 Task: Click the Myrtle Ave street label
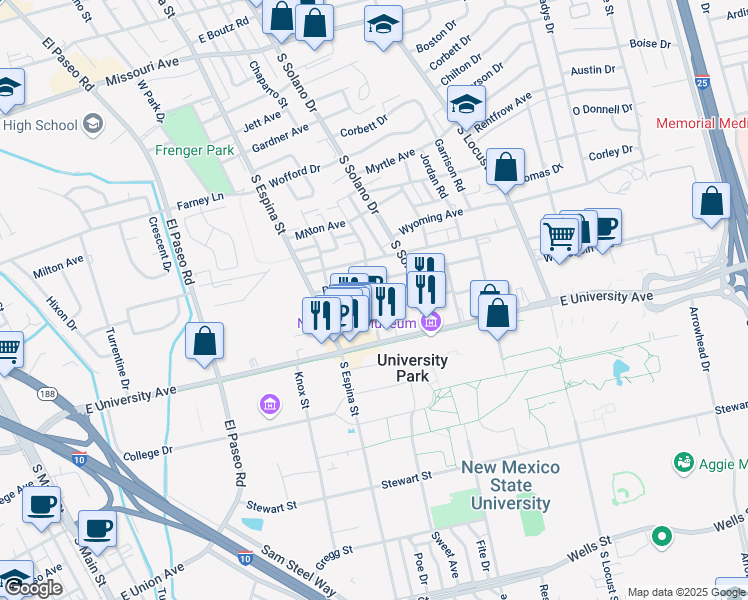[x=390, y=161]
